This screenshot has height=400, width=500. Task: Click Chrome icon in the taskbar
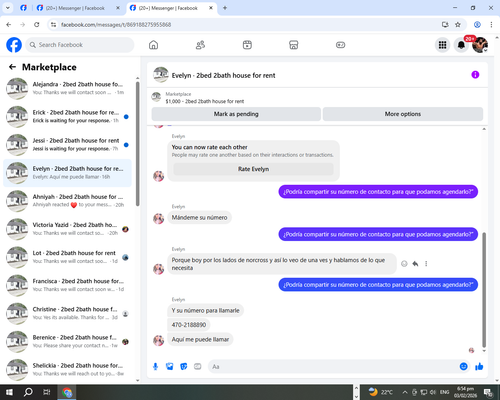tap(67, 392)
